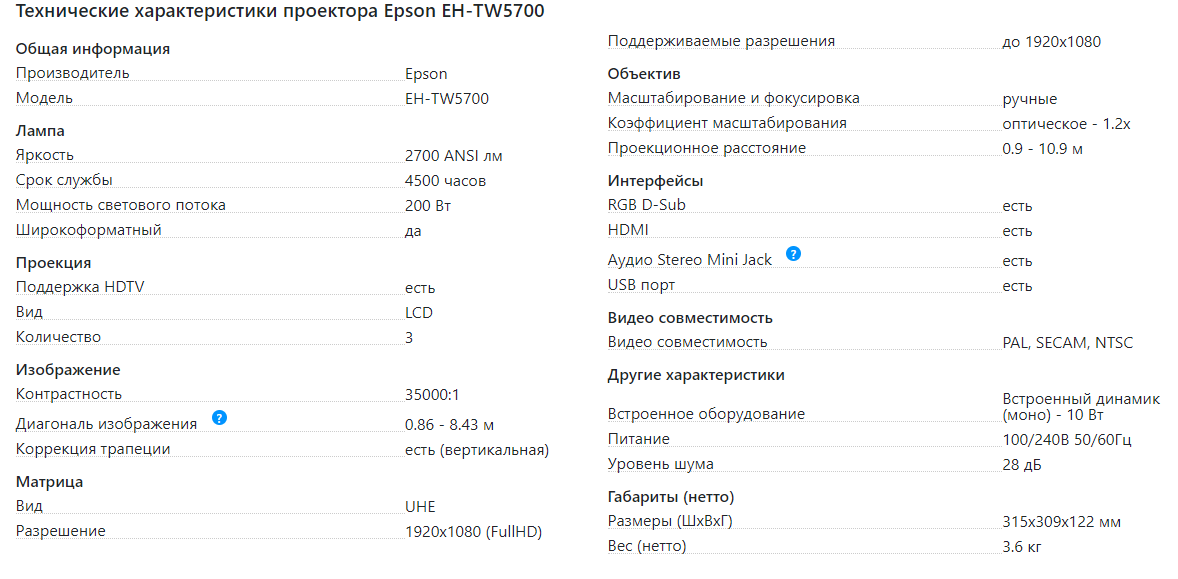Select the Общая информация section header
Screen dimensions: 1178x579
point(93,49)
